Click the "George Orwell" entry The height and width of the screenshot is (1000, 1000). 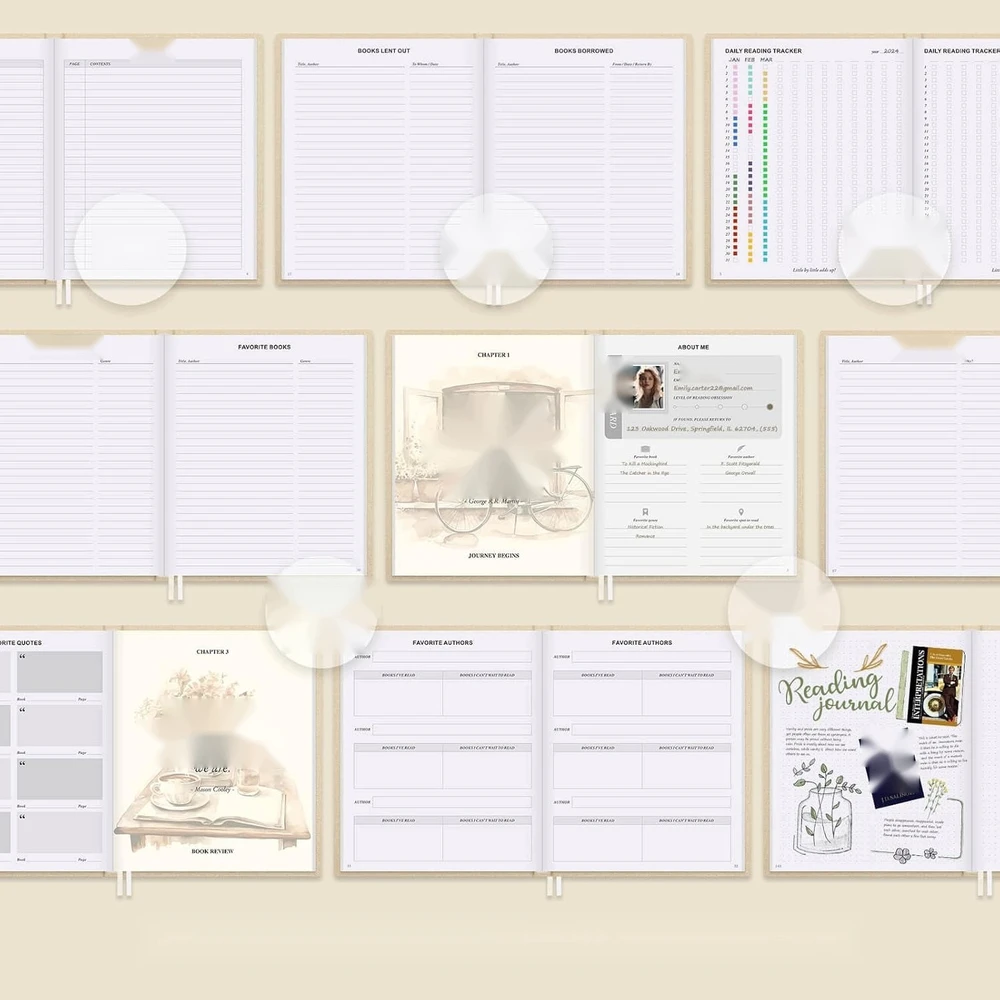(740, 473)
